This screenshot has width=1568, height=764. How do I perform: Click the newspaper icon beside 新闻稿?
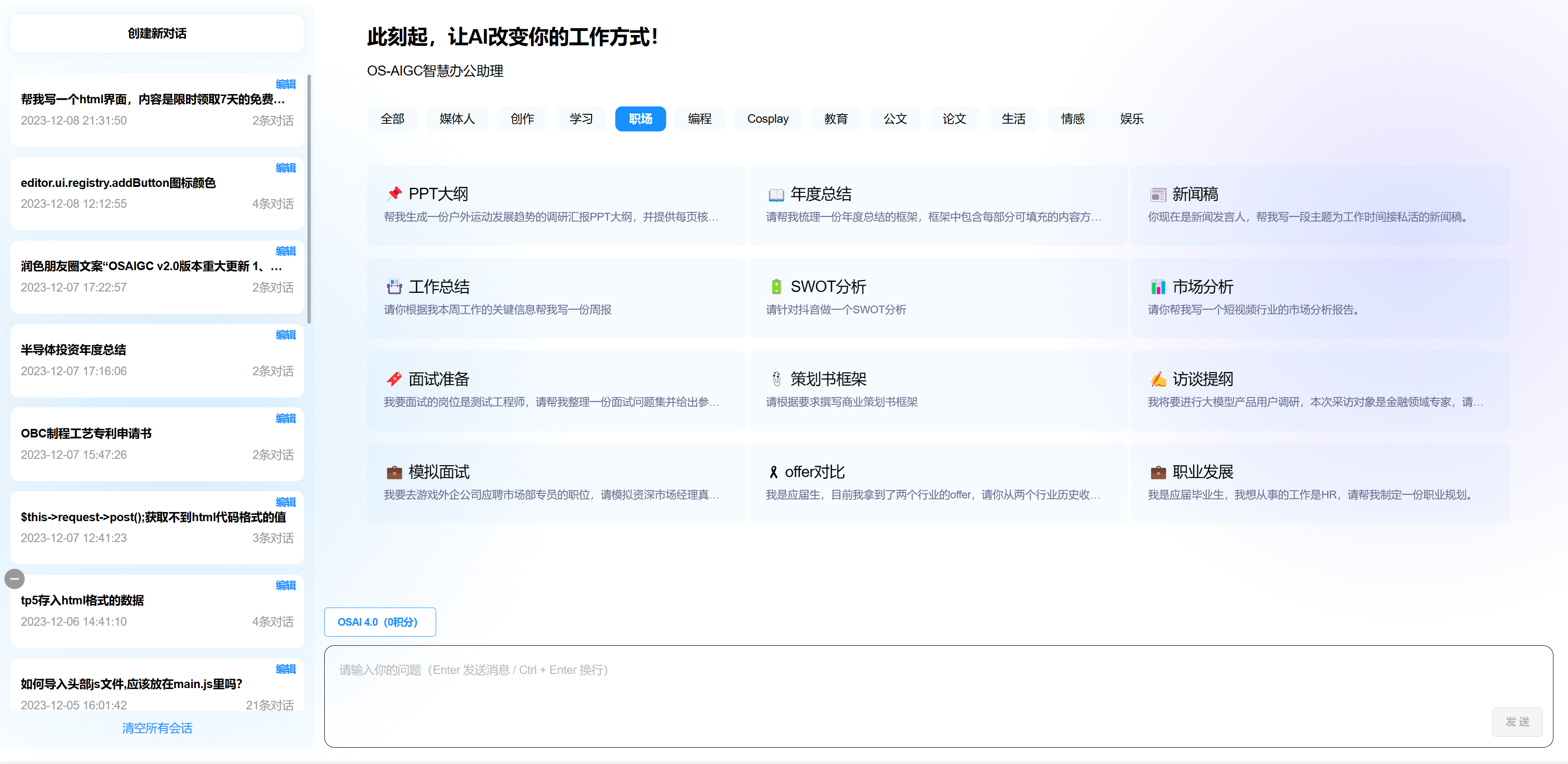pos(1158,195)
